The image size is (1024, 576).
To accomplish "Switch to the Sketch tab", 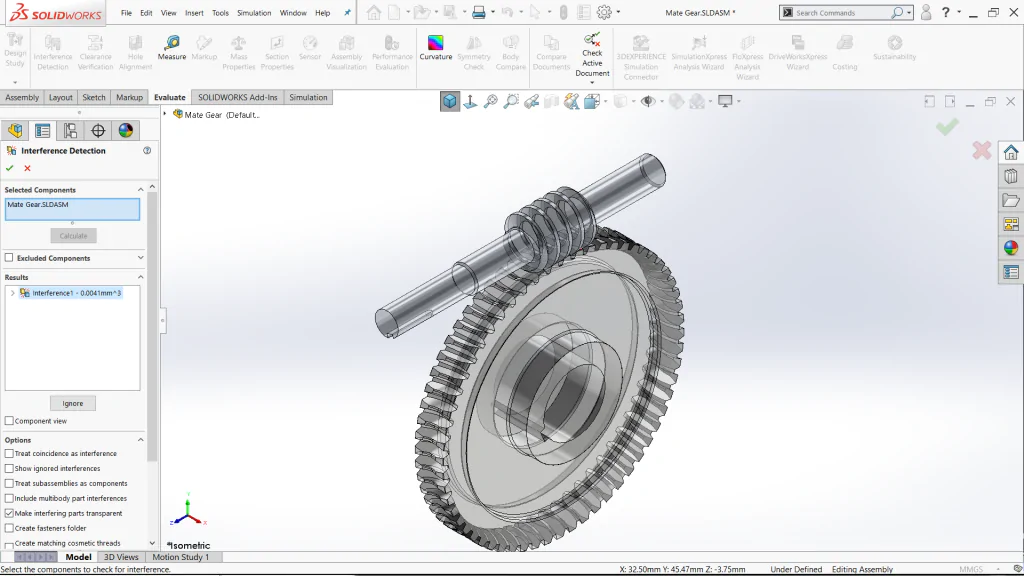I will click(93, 97).
